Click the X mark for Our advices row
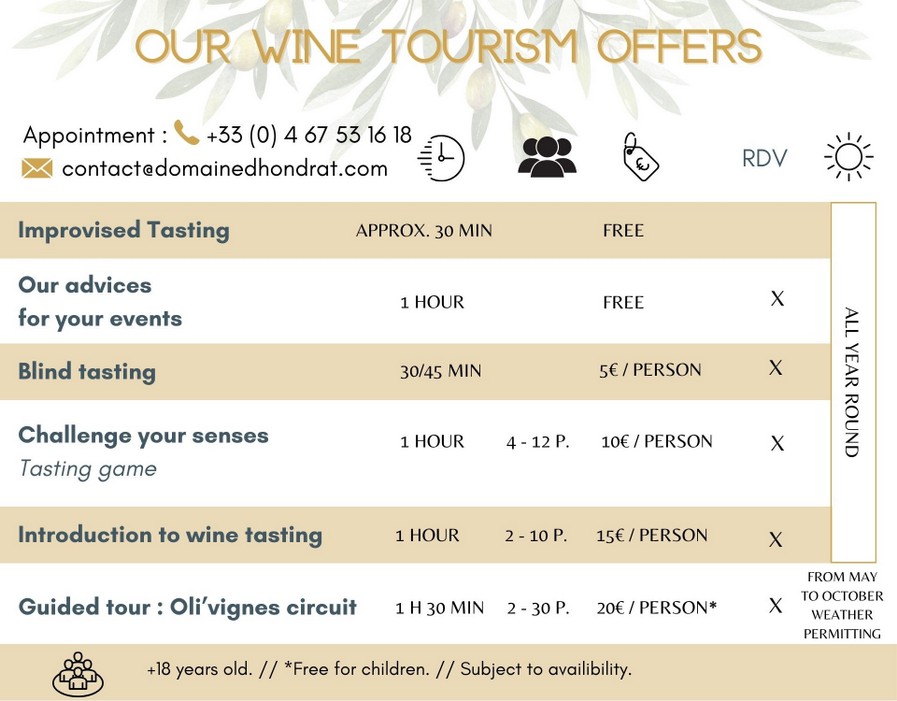The width and height of the screenshot is (897, 701). pos(777,298)
